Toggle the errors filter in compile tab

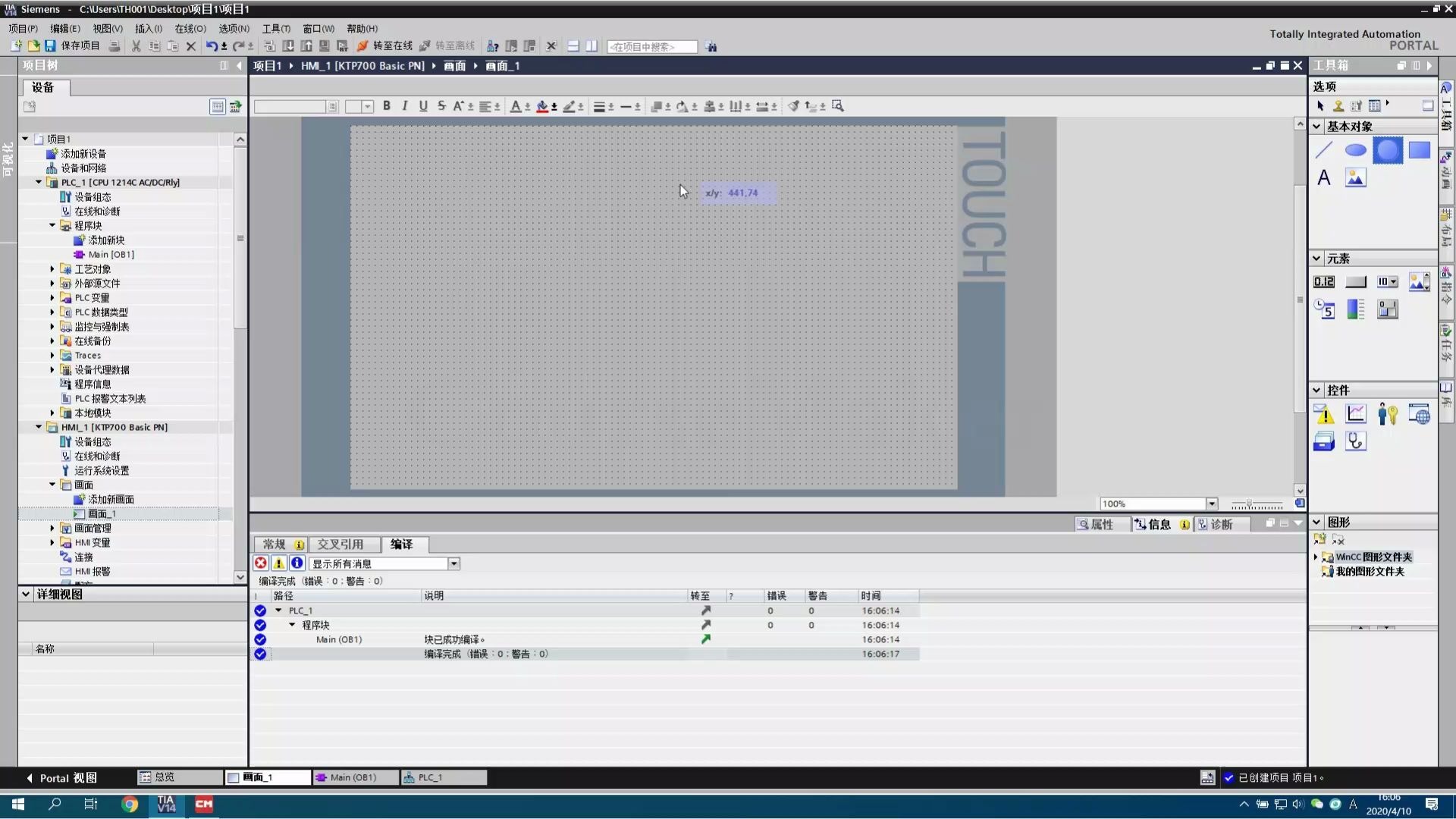click(x=261, y=563)
